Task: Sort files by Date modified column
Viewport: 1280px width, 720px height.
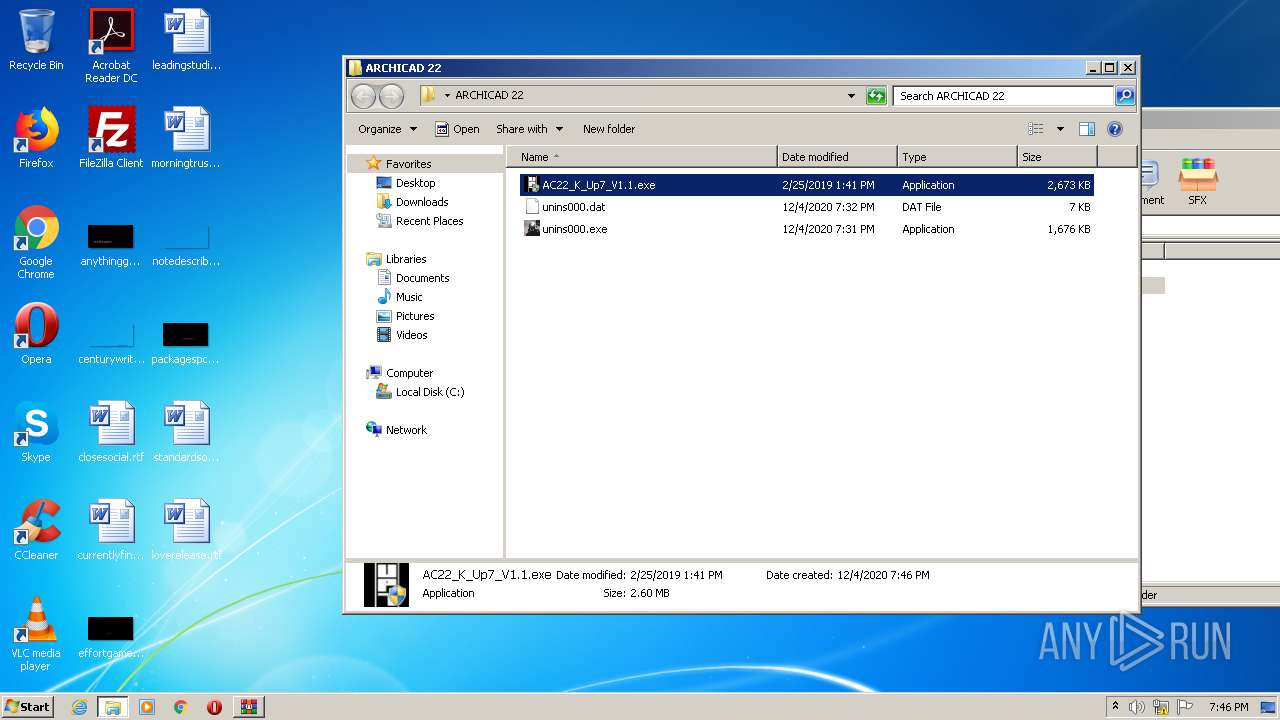Action: 837,157
